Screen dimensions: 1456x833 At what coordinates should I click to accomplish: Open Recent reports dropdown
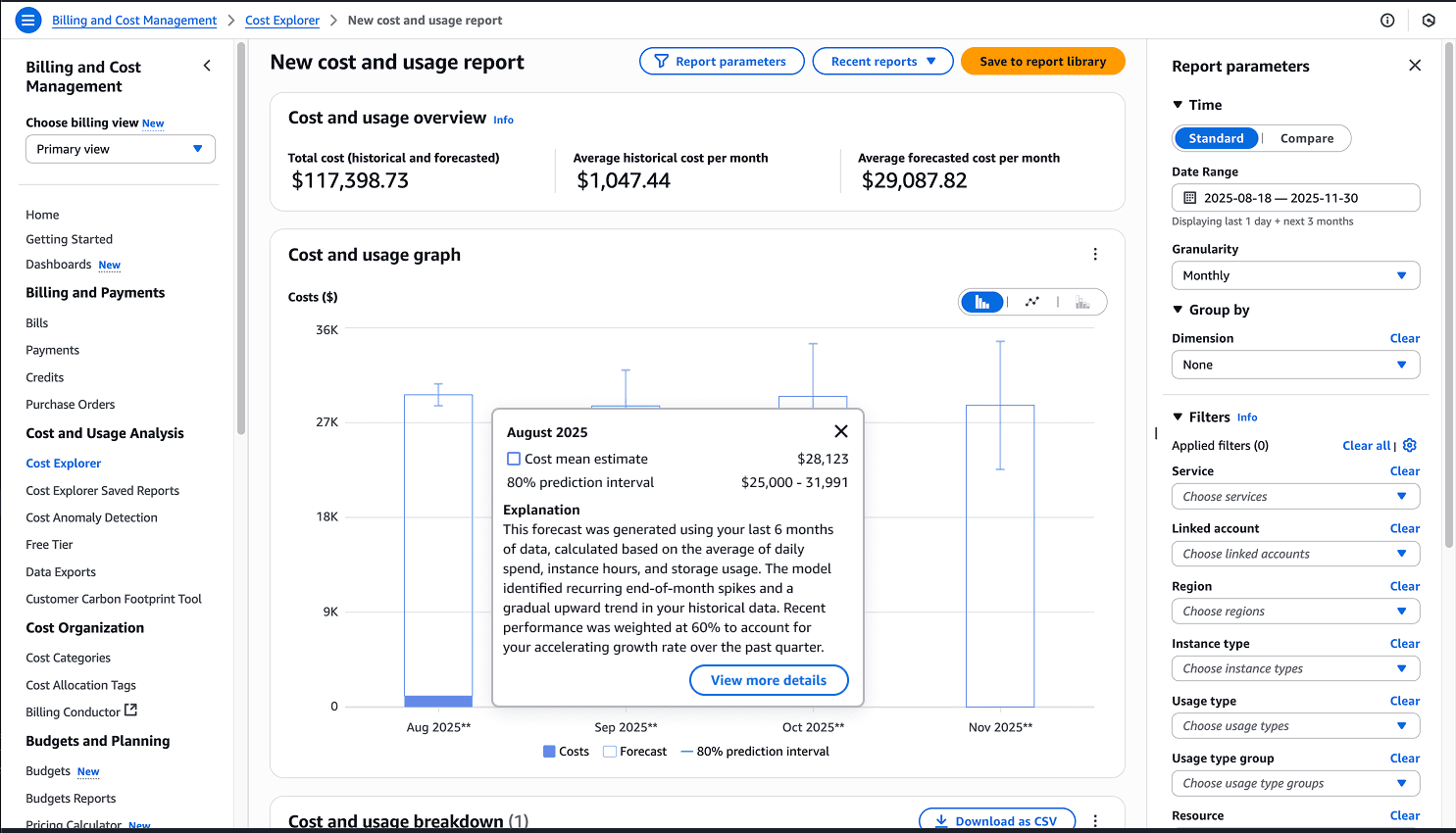pos(882,61)
